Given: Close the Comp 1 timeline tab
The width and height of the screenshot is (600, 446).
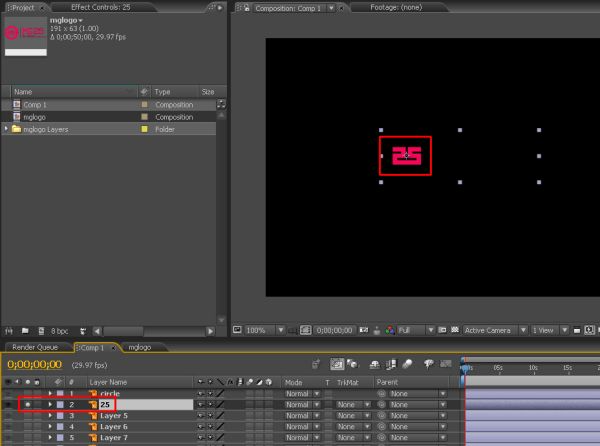Looking at the screenshot, I should pyautogui.click(x=113, y=348).
